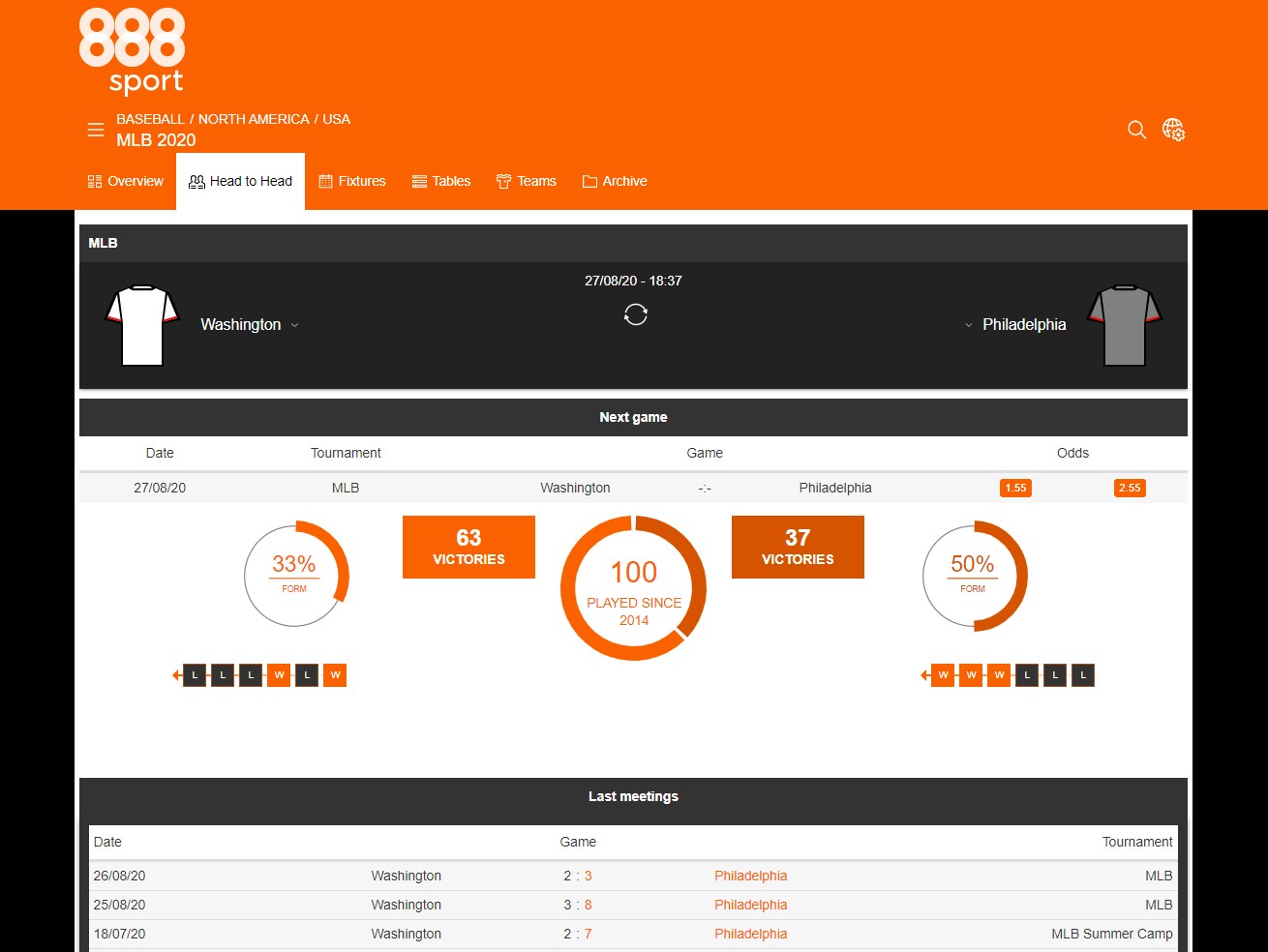The image size is (1268, 952).
Task: Click Washington's white jersey icon
Action: 142,325
